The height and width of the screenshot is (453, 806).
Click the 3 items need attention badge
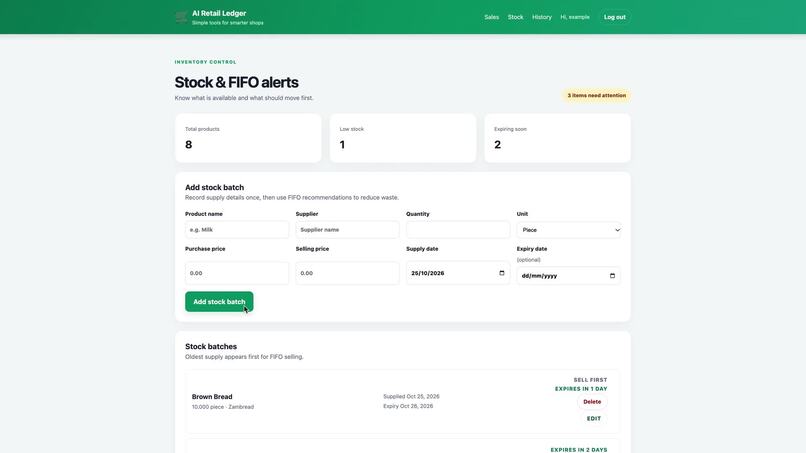(x=596, y=96)
